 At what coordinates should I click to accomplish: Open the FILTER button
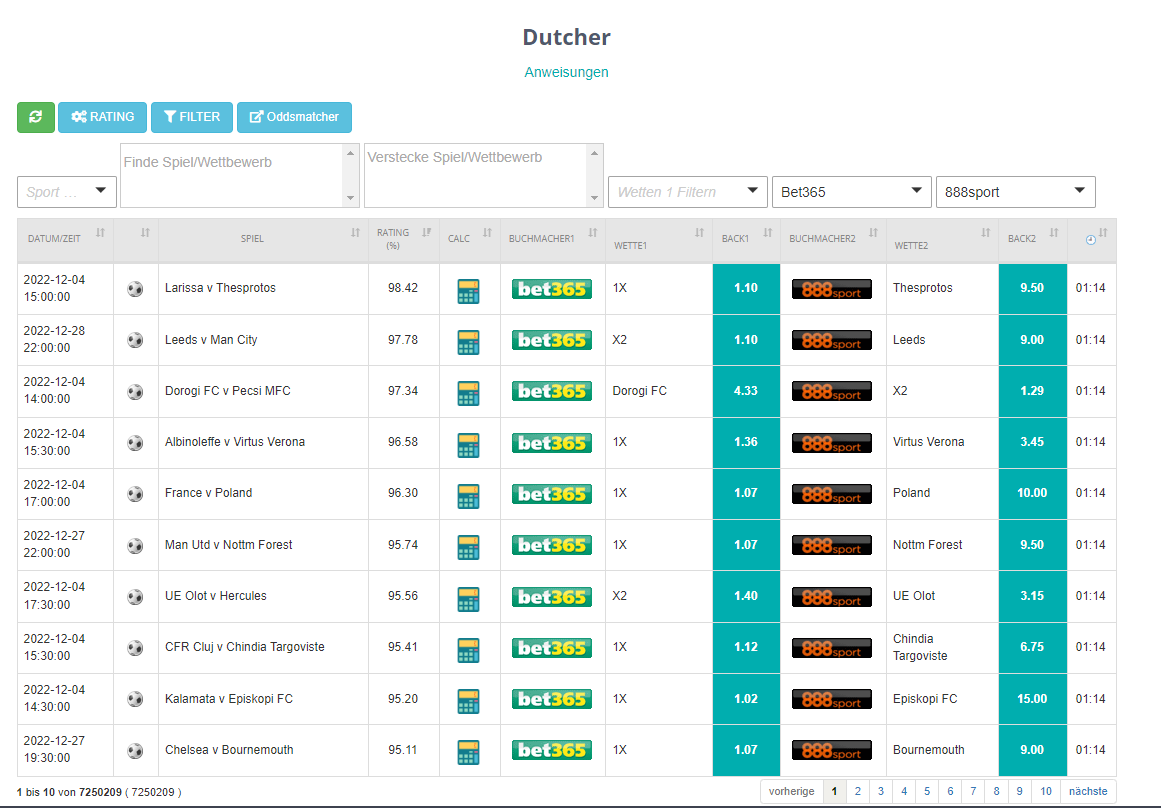click(x=192, y=117)
